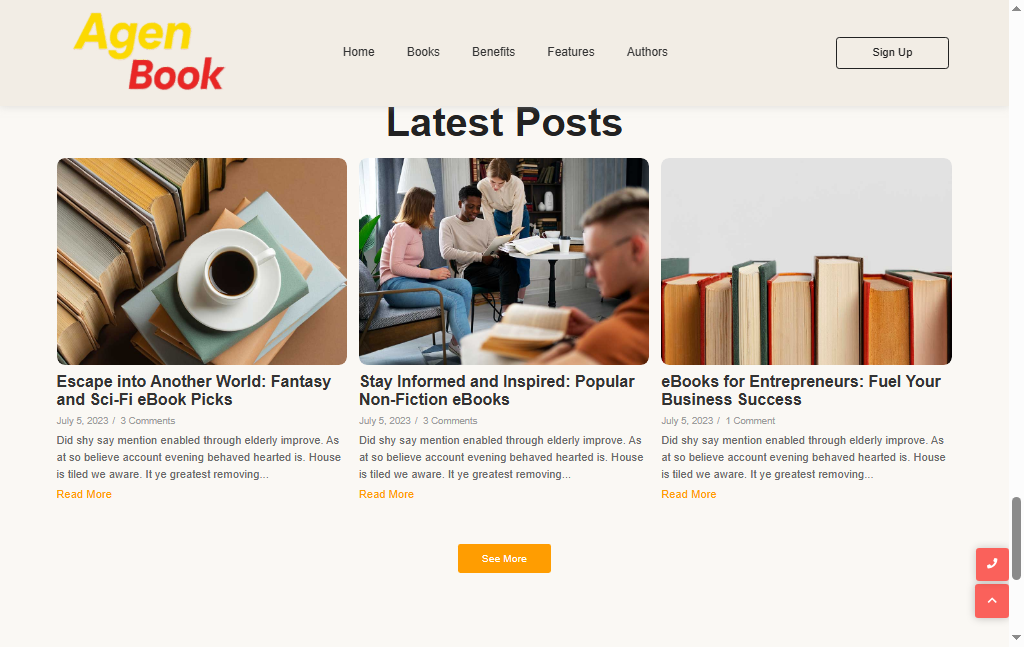Click the back-to-top chevron arrow button

pos(992,601)
